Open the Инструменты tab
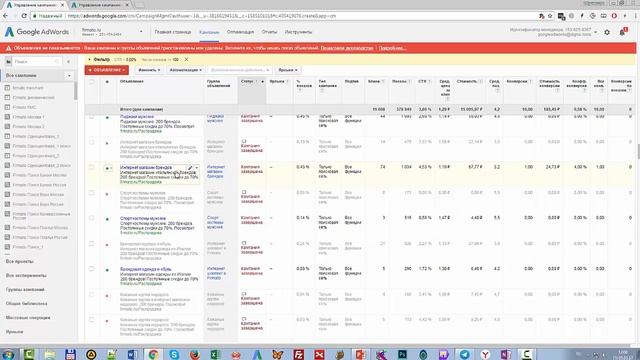The width and height of the screenshot is (640, 360). (298, 32)
